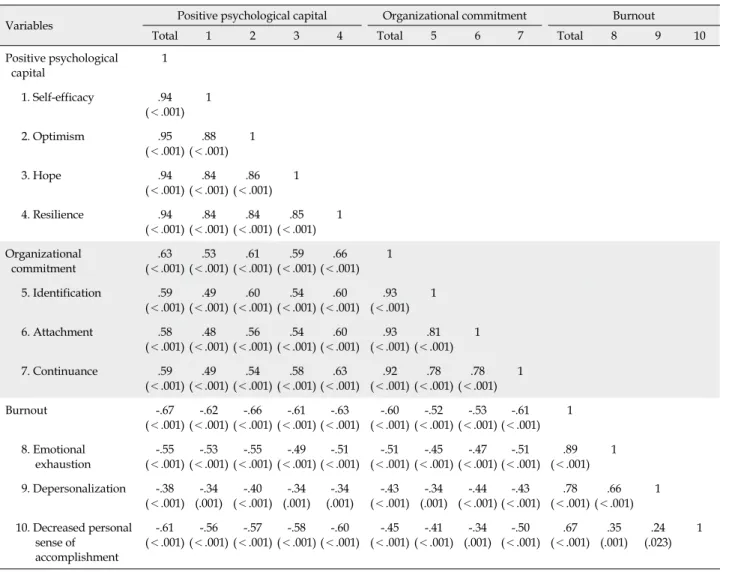Click the .81 value in Attachment row
This screenshot has height=572, width=729.
coord(433,332)
